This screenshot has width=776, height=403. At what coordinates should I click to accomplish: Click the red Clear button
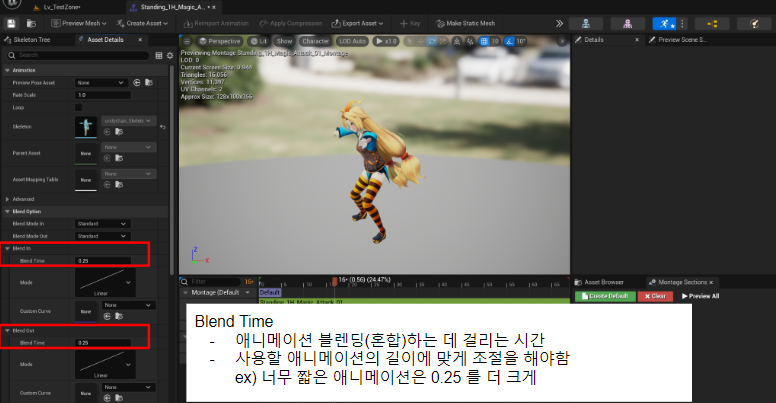(x=655, y=296)
